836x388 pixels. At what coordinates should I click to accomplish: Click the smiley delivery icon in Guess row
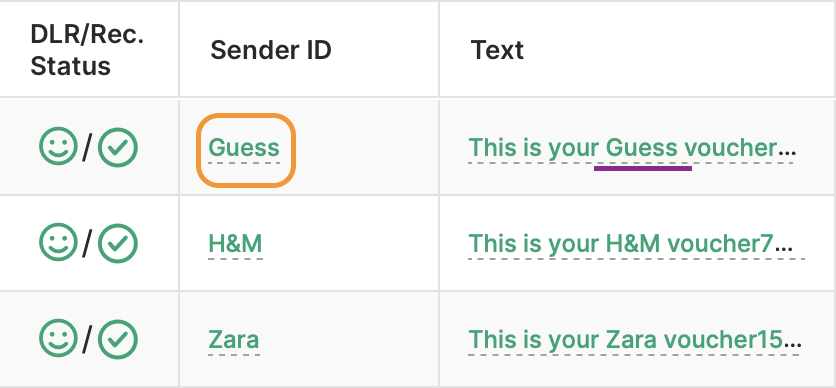[58, 147]
